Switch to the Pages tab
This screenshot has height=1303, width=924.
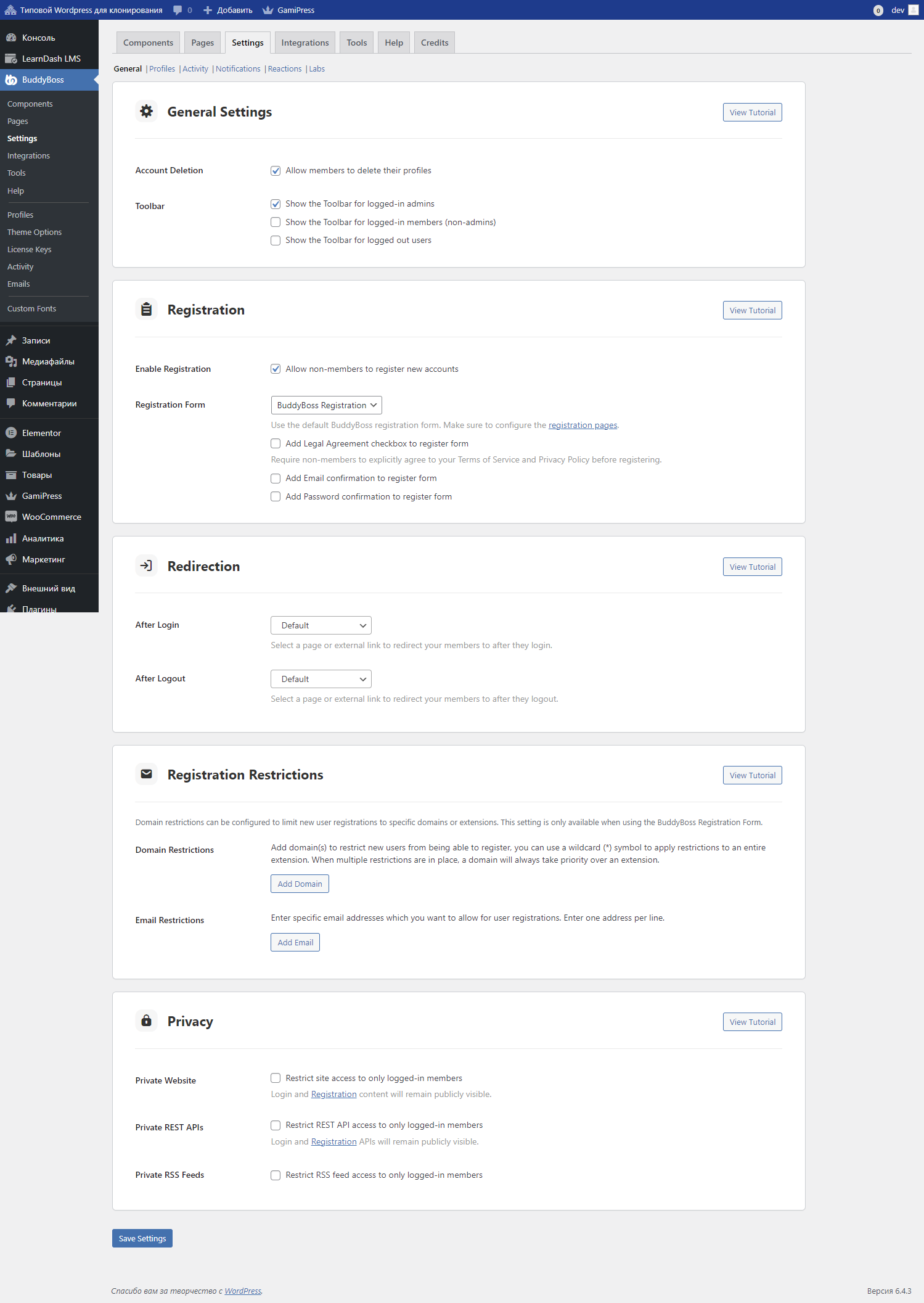[202, 43]
